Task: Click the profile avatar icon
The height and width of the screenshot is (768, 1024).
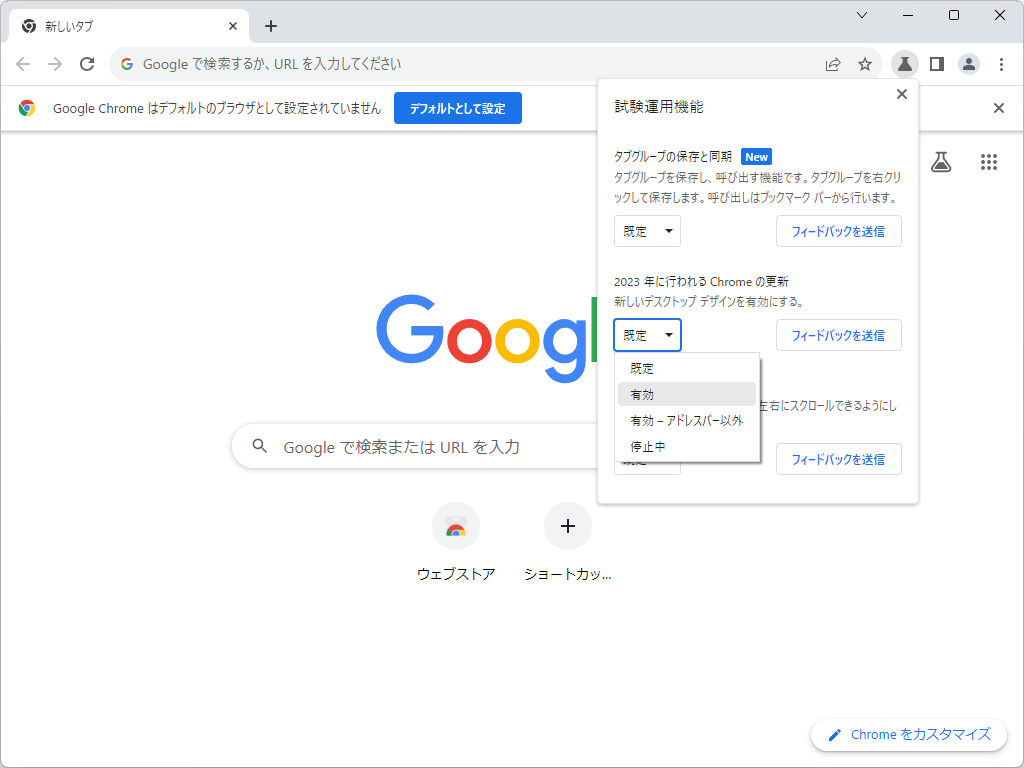Action: coord(968,63)
